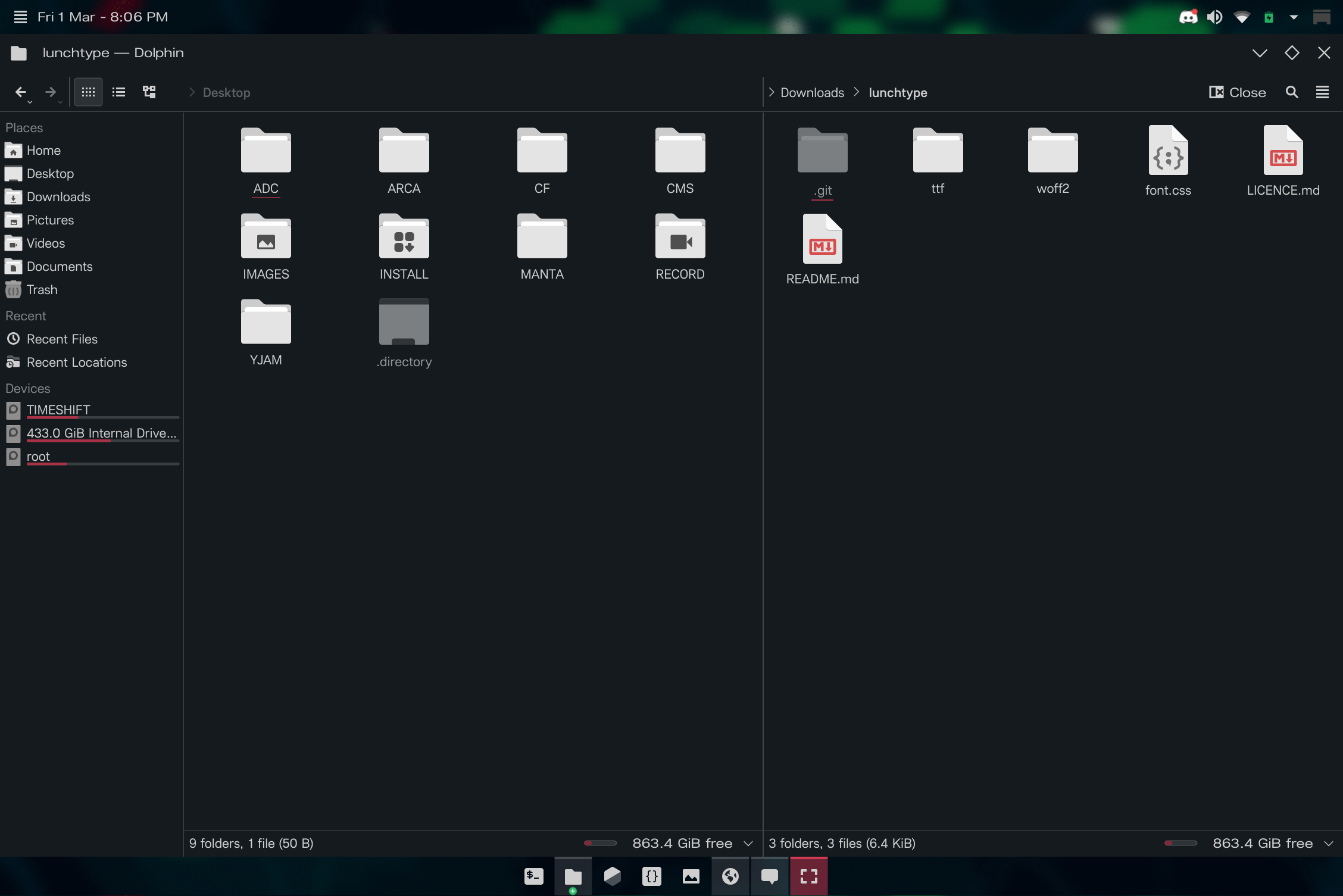This screenshot has width=1343, height=896.
Task: Open Dolphin hamburger menu in toolbar
Action: [1322, 92]
